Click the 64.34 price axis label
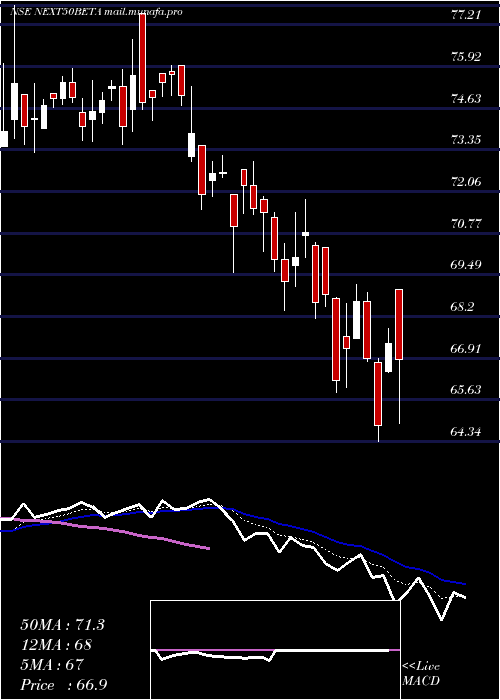Viewport: 500px width, 700px height. 466,431
